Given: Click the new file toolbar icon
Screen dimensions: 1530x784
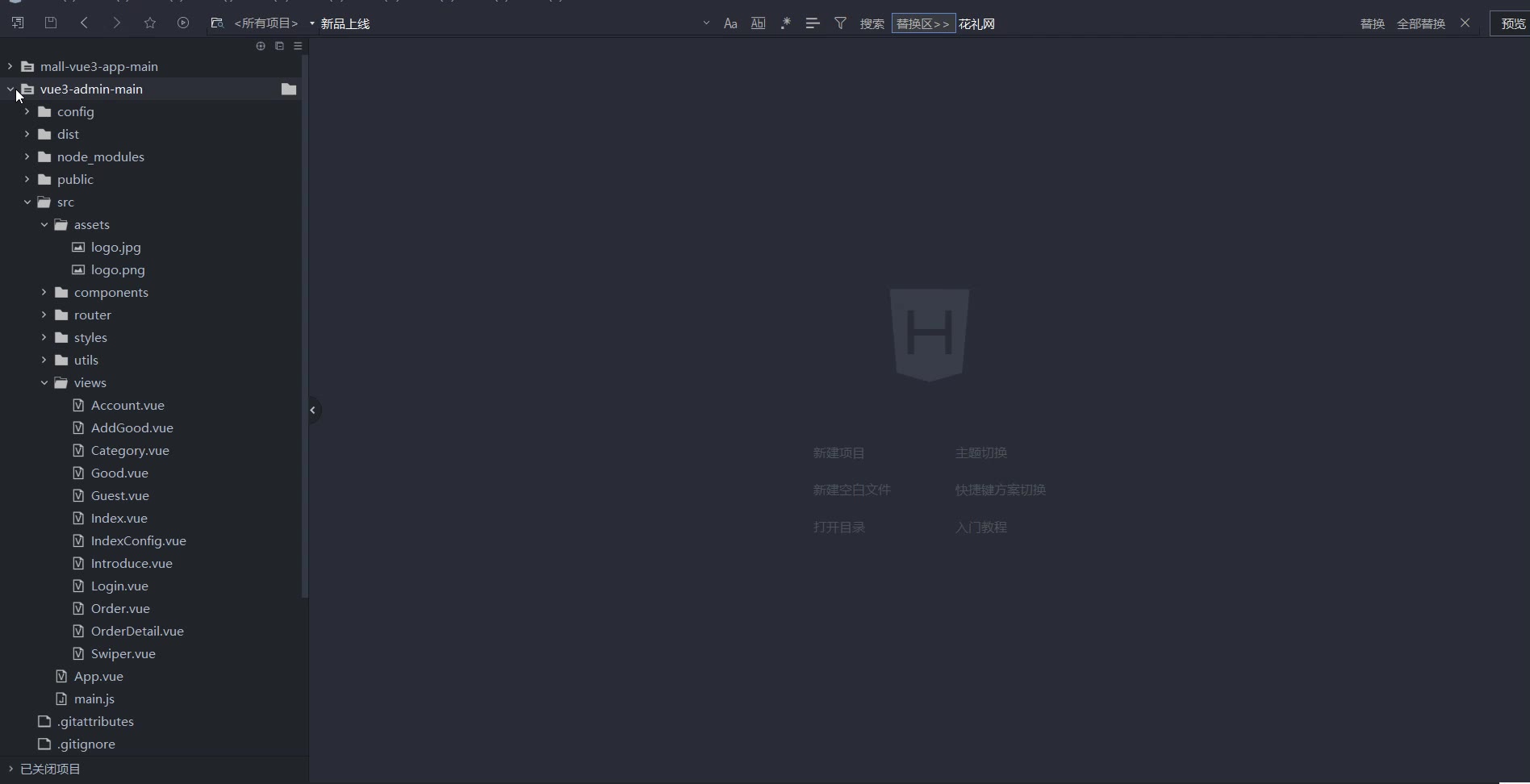Looking at the screenshot, I should (x=18, y=23).
